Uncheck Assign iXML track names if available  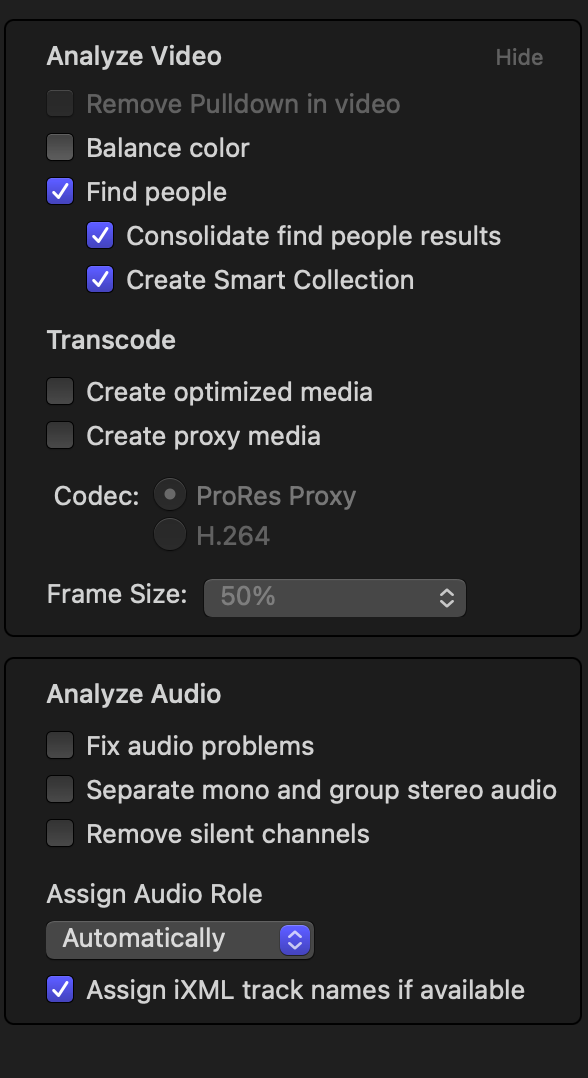click(x=60, y=990)
